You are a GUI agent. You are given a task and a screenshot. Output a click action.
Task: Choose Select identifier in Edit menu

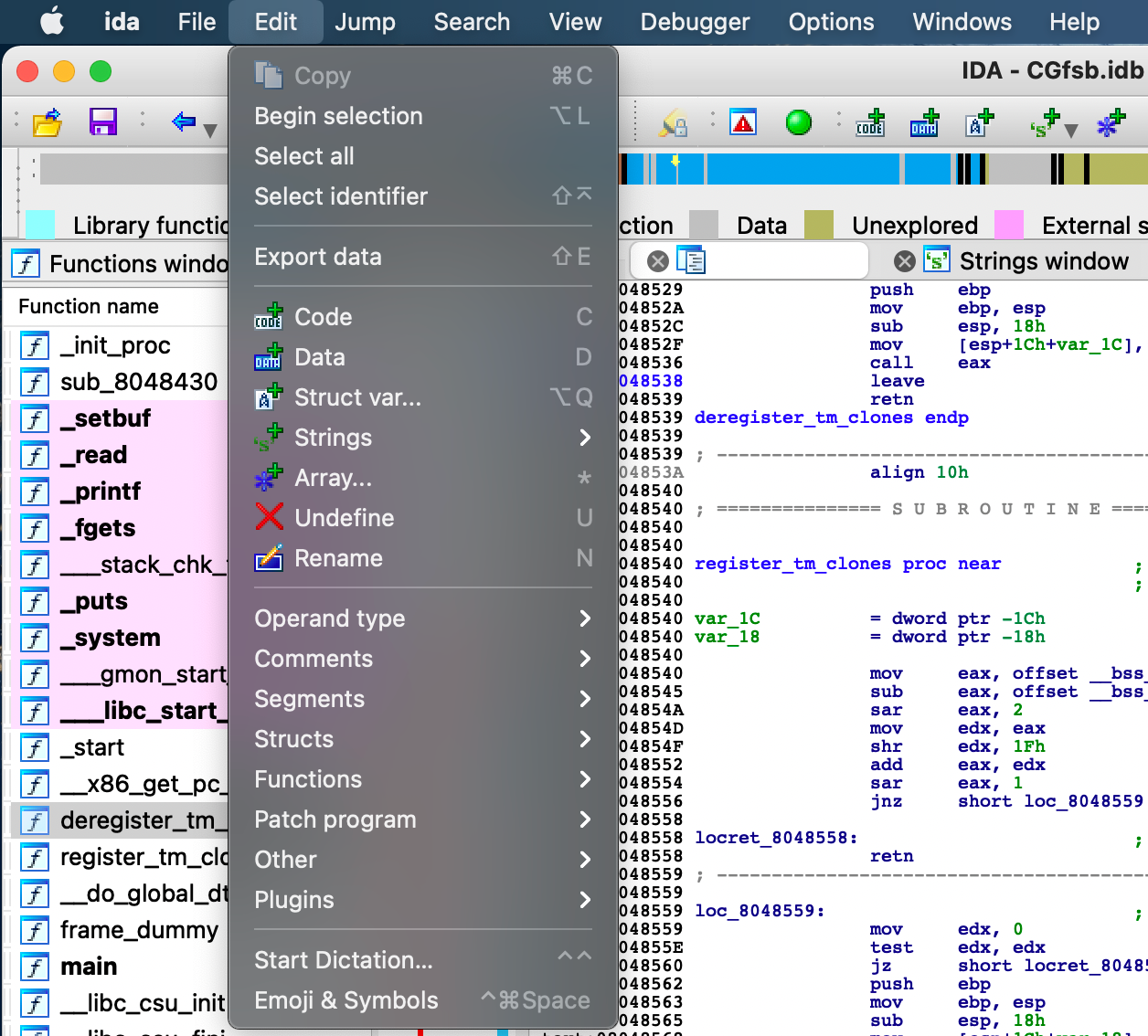[423, 196]
